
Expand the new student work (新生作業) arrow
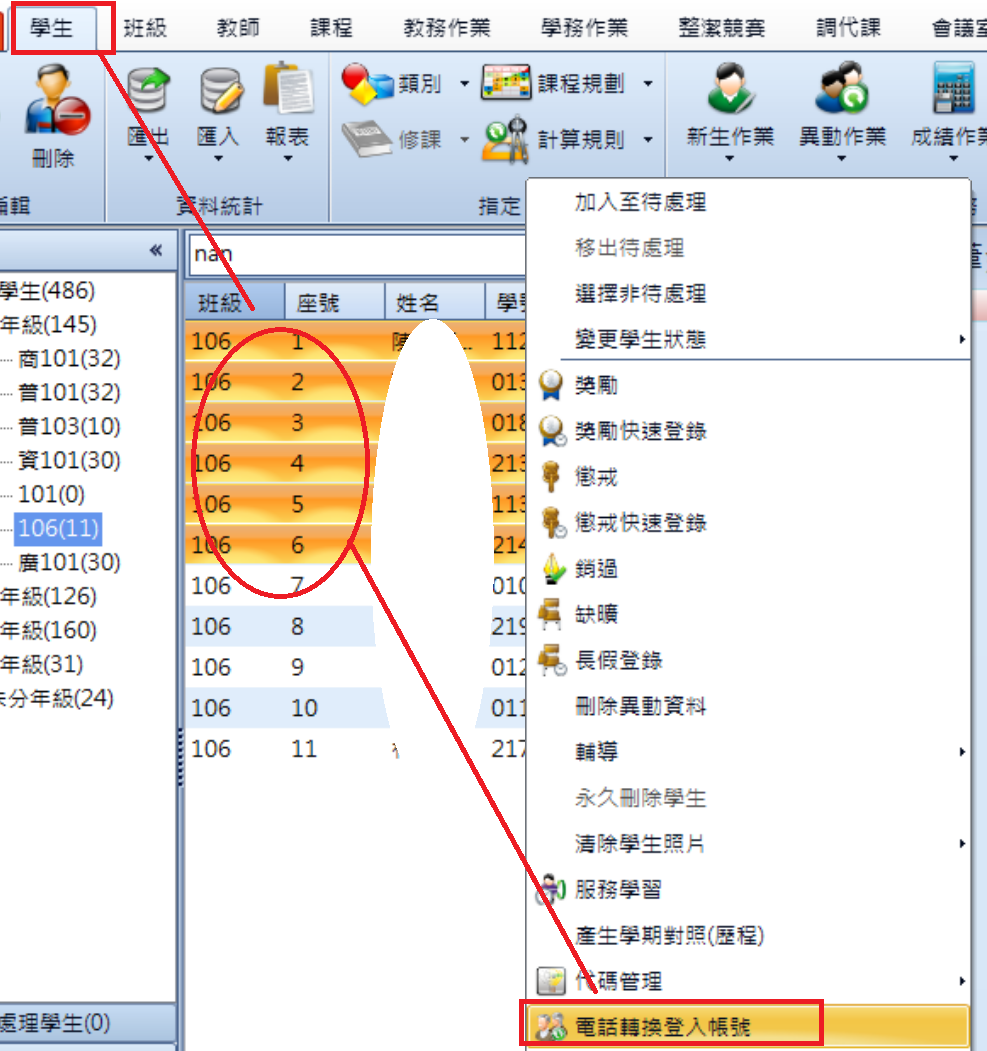730,159
